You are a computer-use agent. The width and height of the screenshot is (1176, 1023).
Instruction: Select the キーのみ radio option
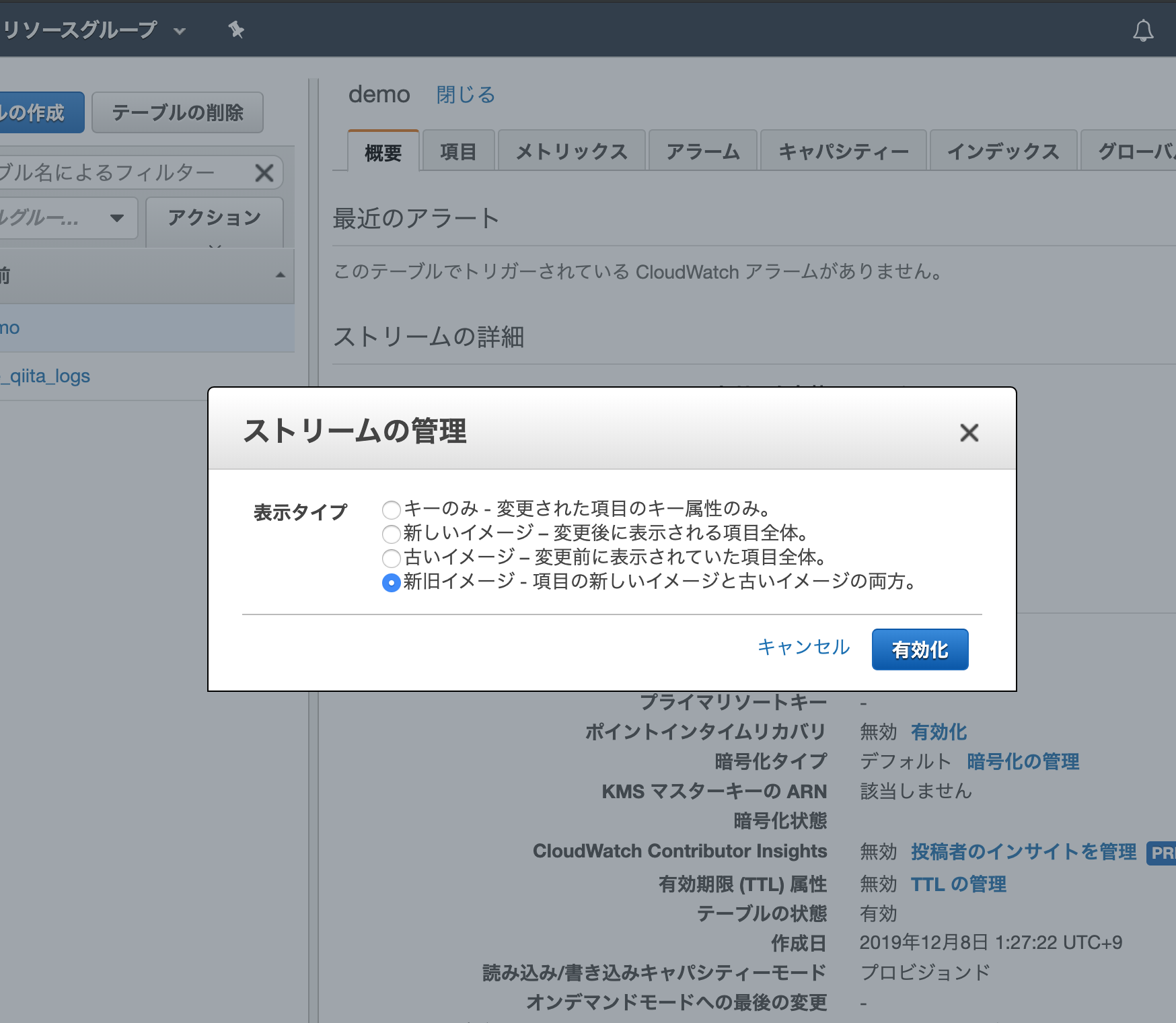(392, 509)
